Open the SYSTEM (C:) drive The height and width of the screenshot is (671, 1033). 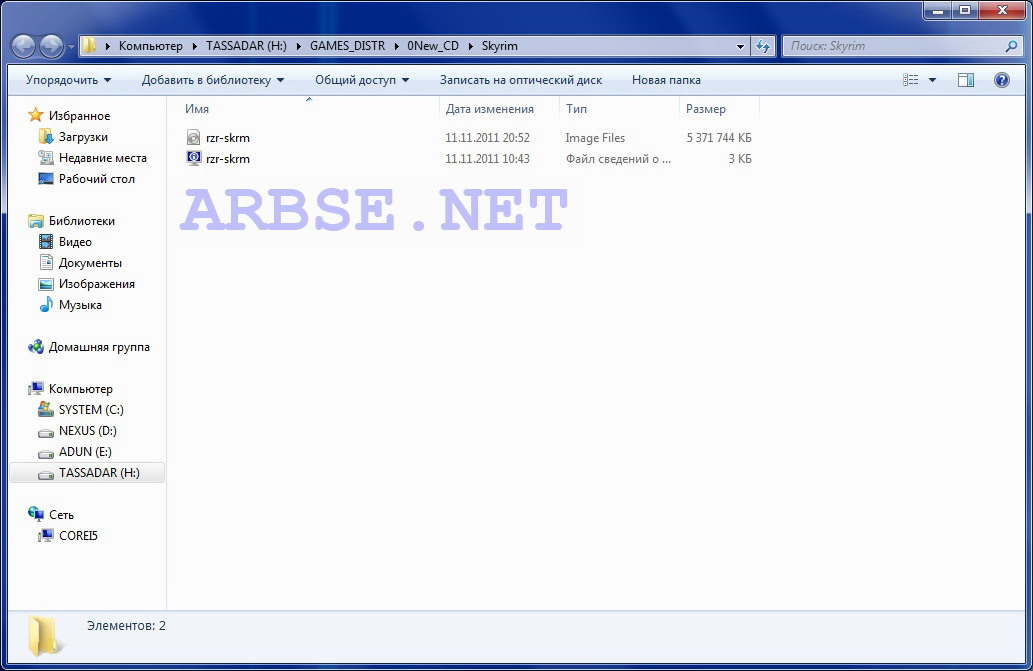pyautogui.click(x=91, y=410)
